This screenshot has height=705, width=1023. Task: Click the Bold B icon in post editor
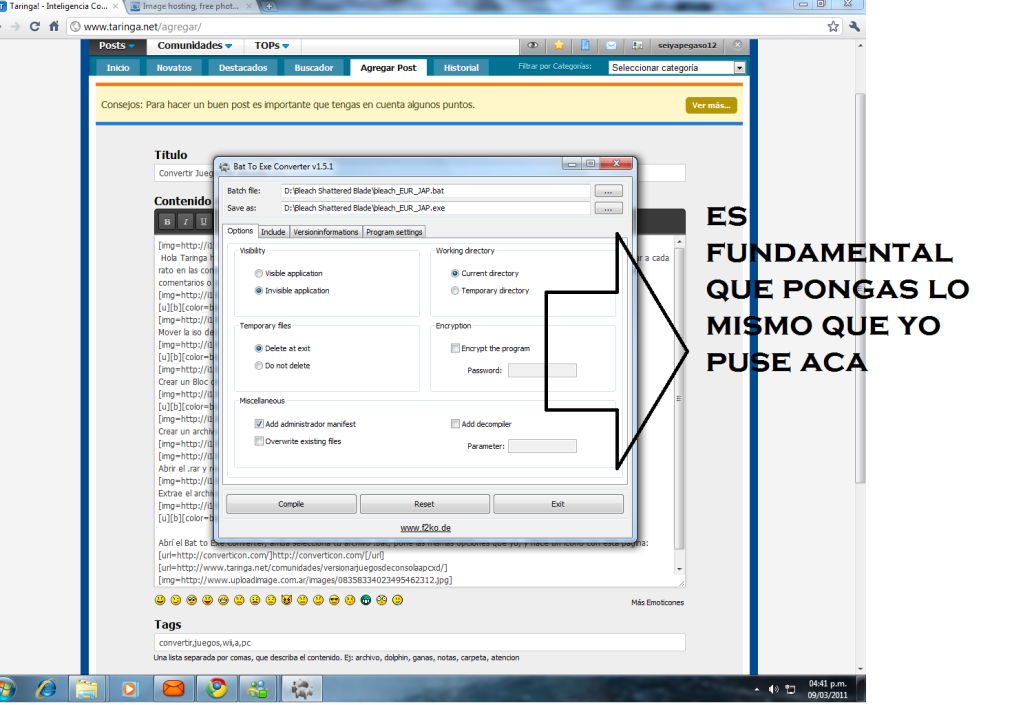[168, 222]
